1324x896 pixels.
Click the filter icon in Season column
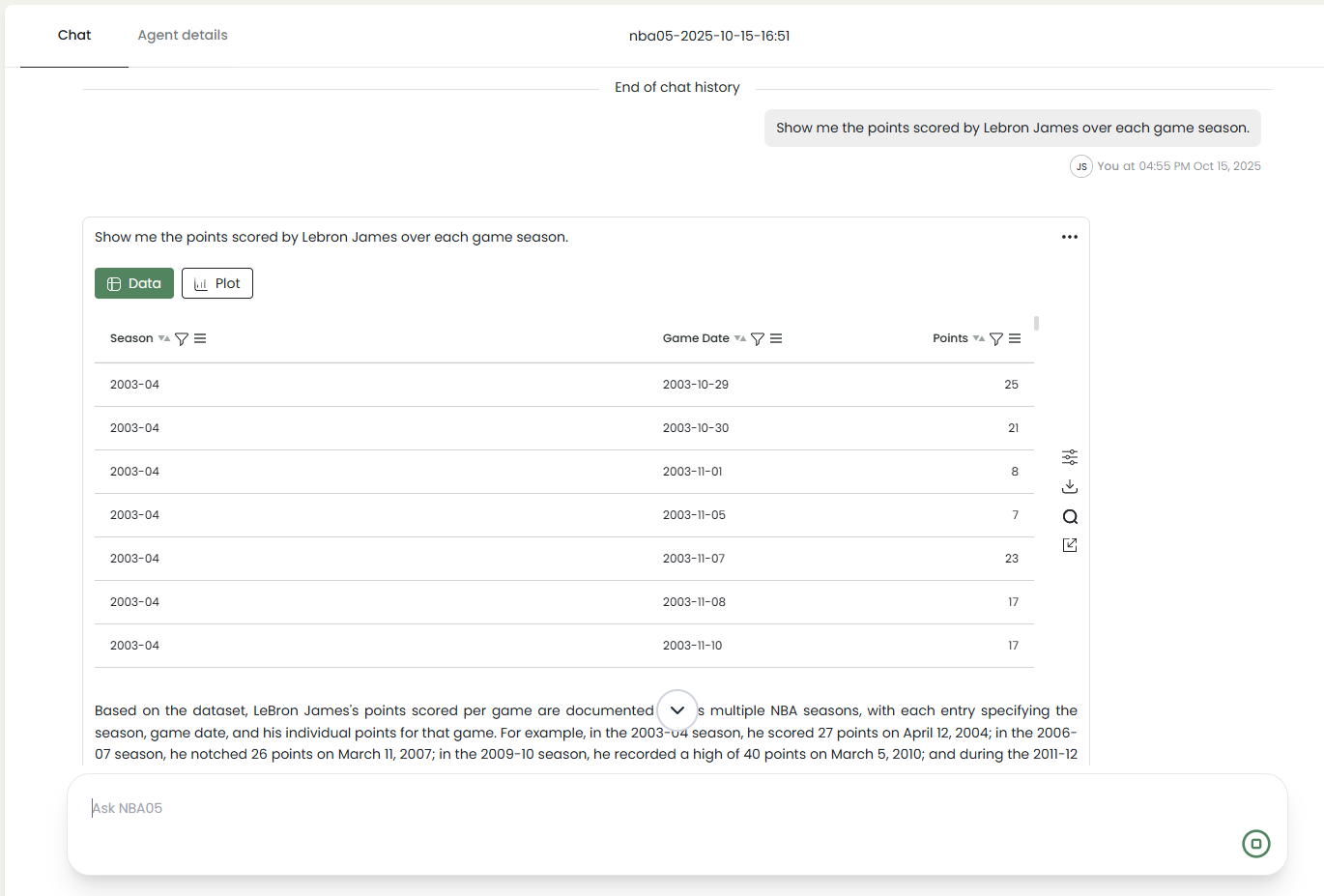tap(182, 339)
